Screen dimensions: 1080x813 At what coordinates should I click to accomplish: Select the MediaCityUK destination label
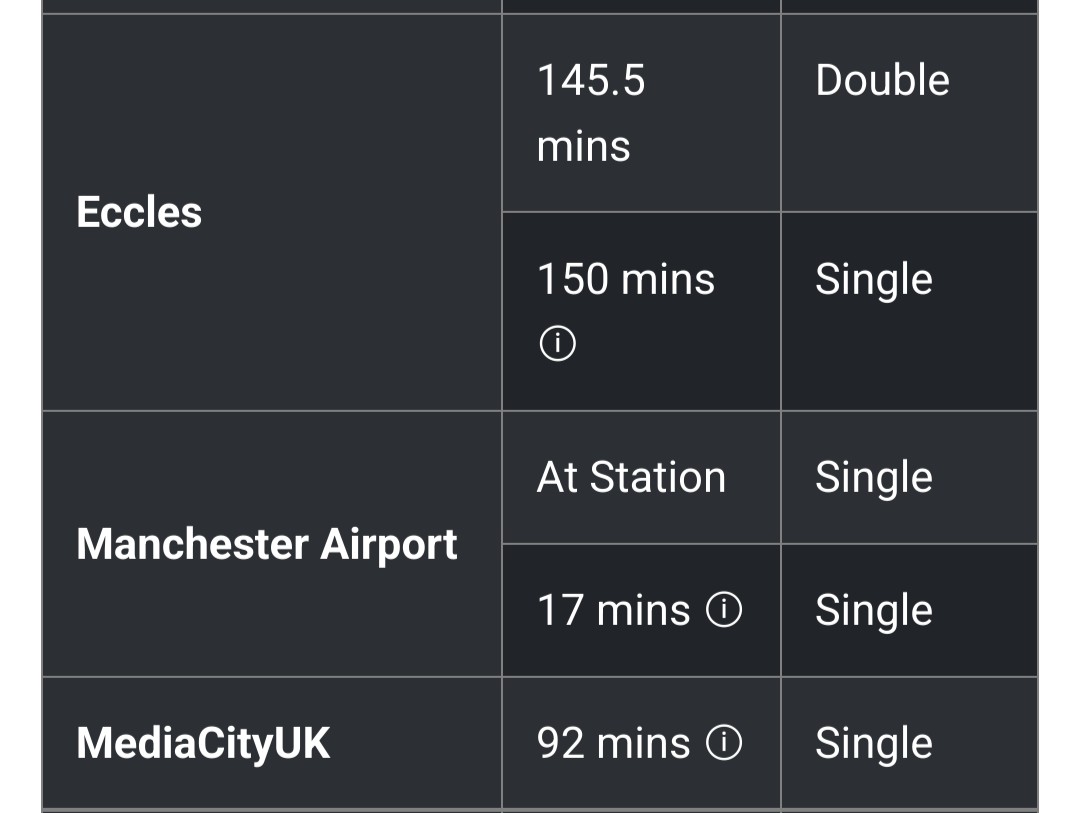[203, 743]
